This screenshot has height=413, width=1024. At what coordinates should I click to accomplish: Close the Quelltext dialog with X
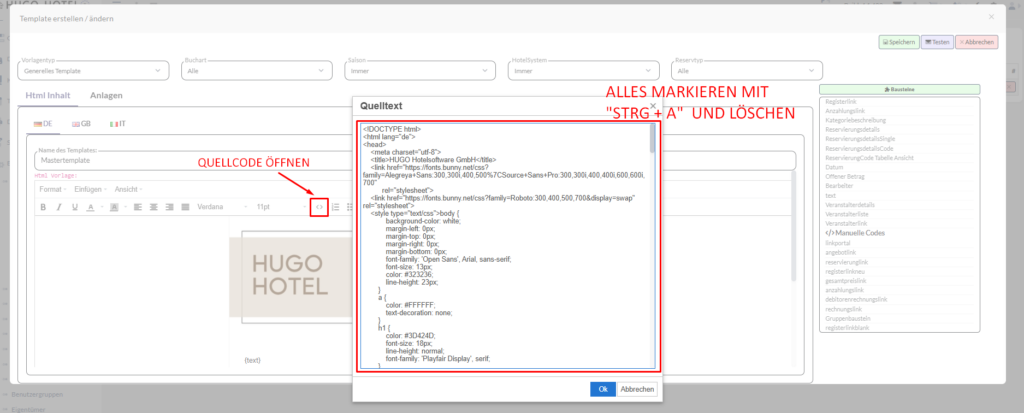click(652, 104)
